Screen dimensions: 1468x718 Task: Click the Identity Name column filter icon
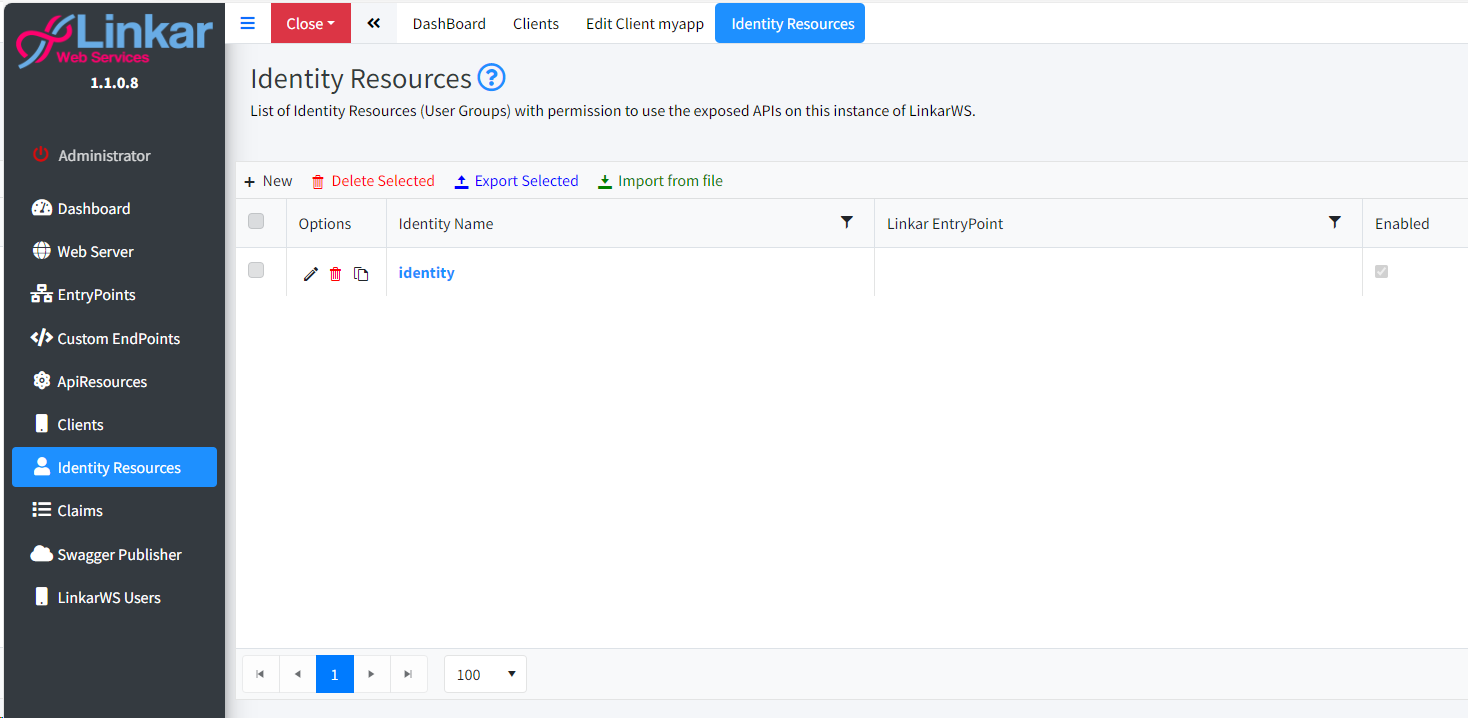coord(847,222)
